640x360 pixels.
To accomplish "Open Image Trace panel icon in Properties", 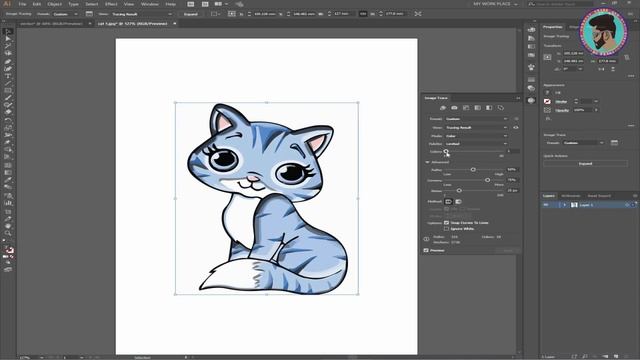I will pyautogui.click(x=614, y=142).
